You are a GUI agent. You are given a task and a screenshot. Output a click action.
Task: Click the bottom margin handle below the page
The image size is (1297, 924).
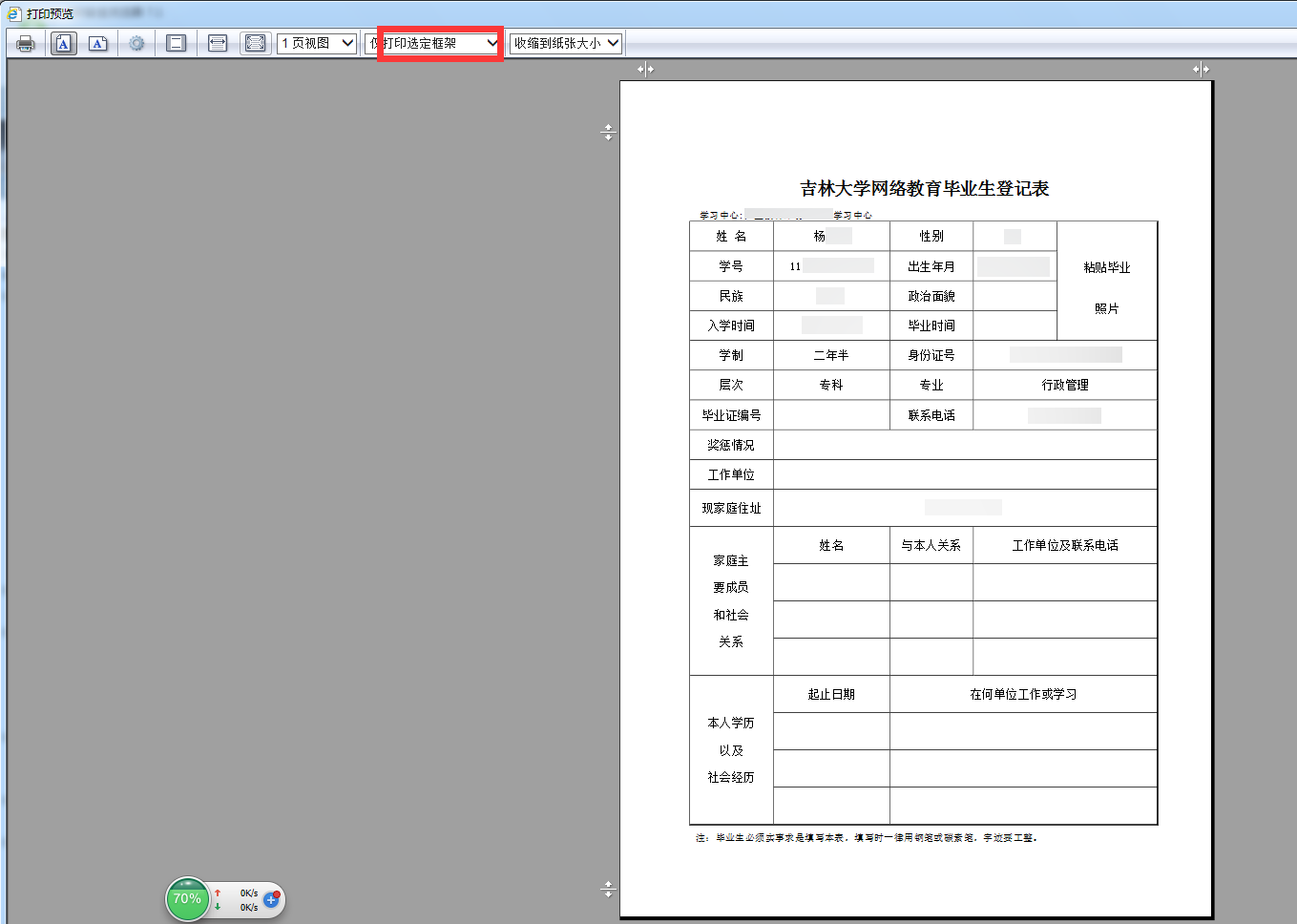[608, 889]
